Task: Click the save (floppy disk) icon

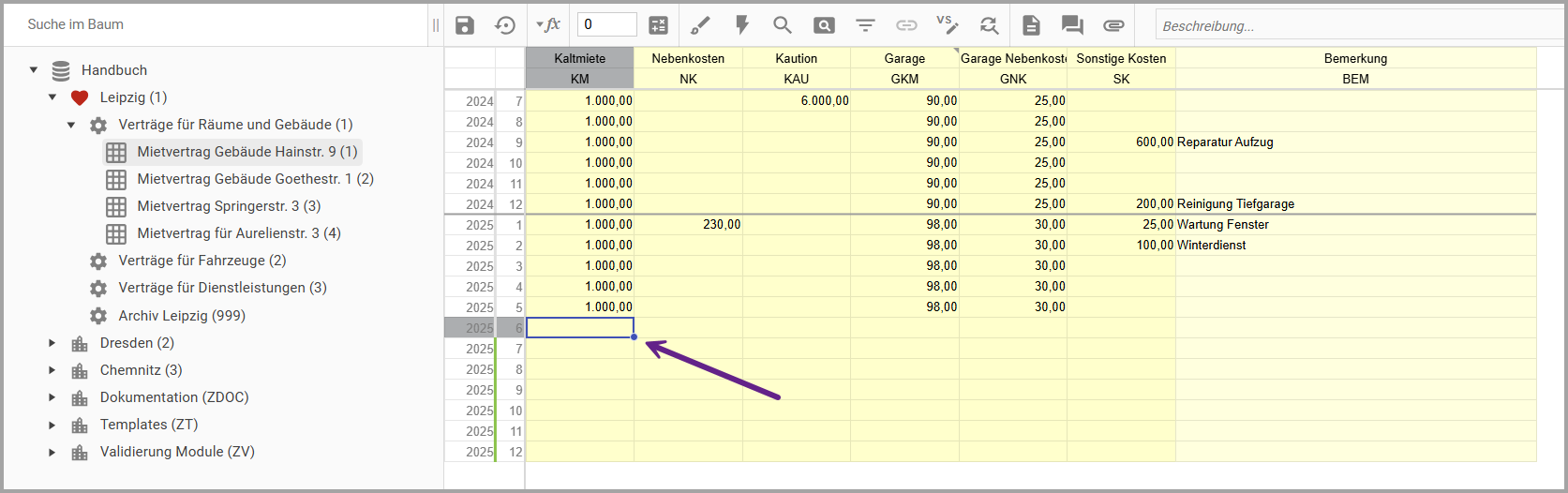Action: [x=465, y=25]
